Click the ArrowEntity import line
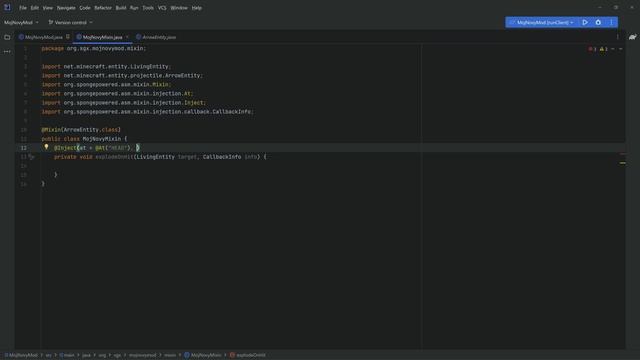 tap(122, 76)
